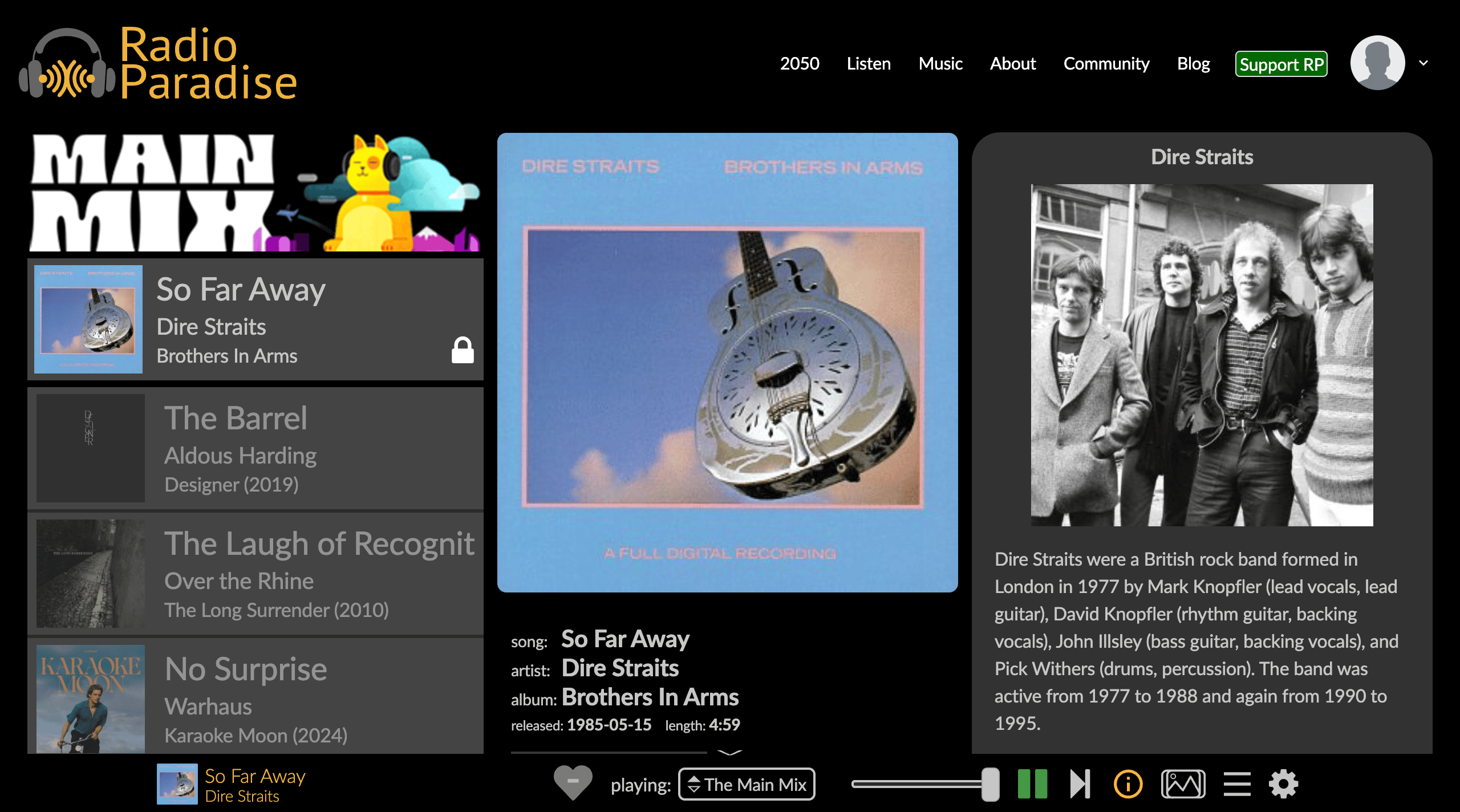Open the About menu

1013,63
